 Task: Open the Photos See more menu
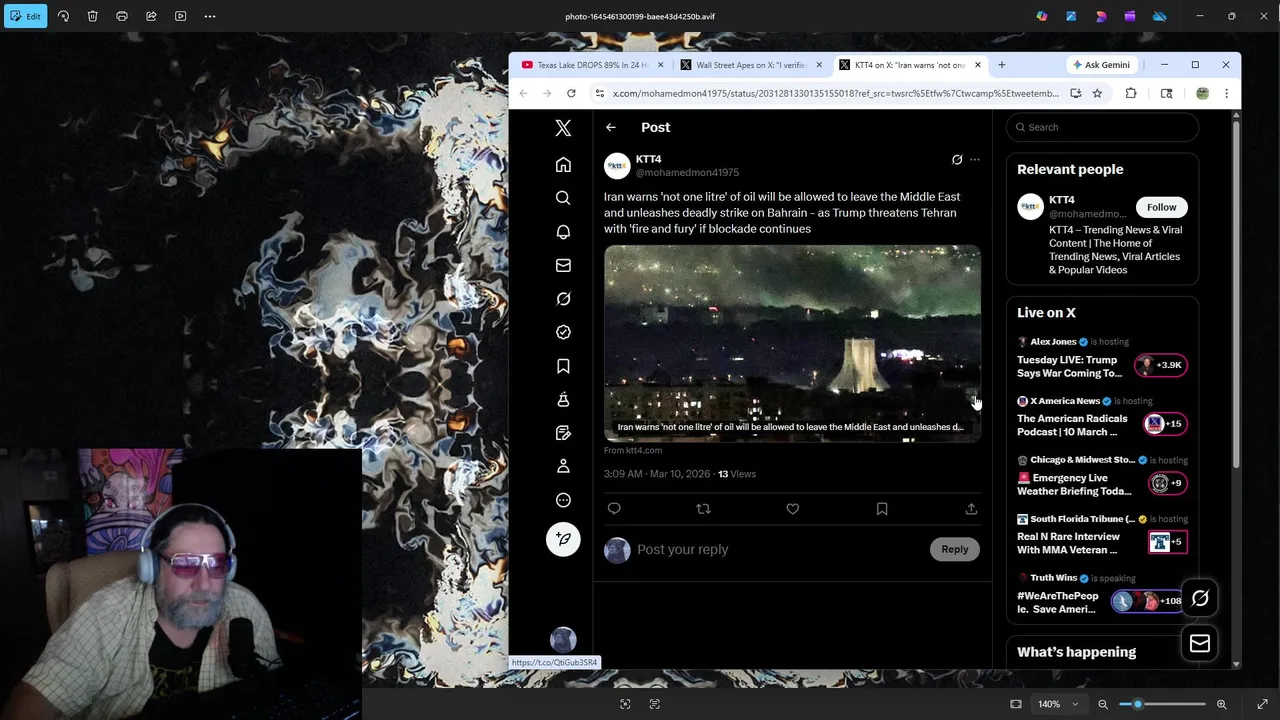(210, 16)
